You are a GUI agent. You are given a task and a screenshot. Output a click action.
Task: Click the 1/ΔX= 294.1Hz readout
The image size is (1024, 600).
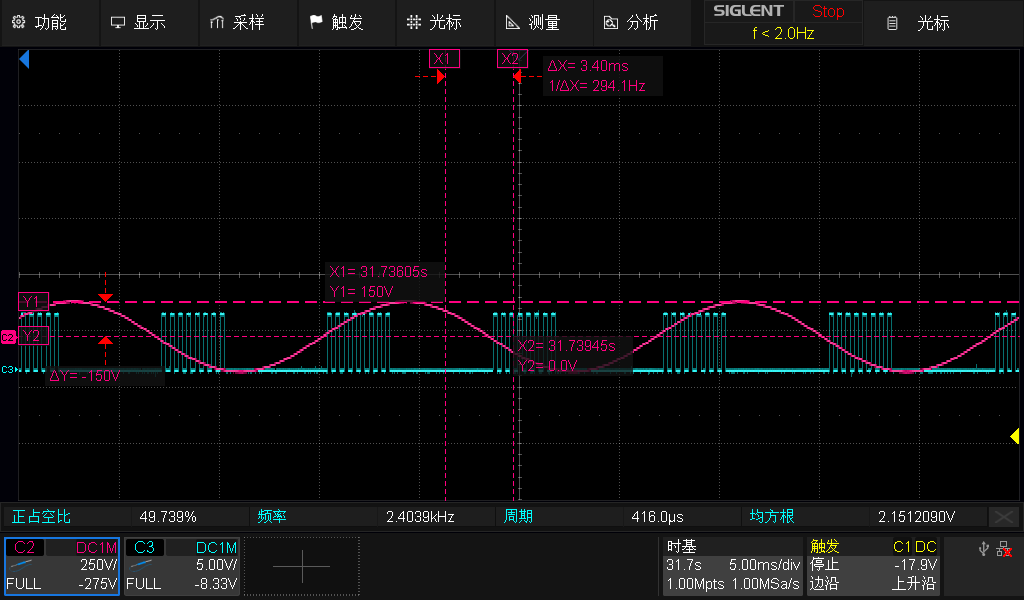(x=597, y=86)
